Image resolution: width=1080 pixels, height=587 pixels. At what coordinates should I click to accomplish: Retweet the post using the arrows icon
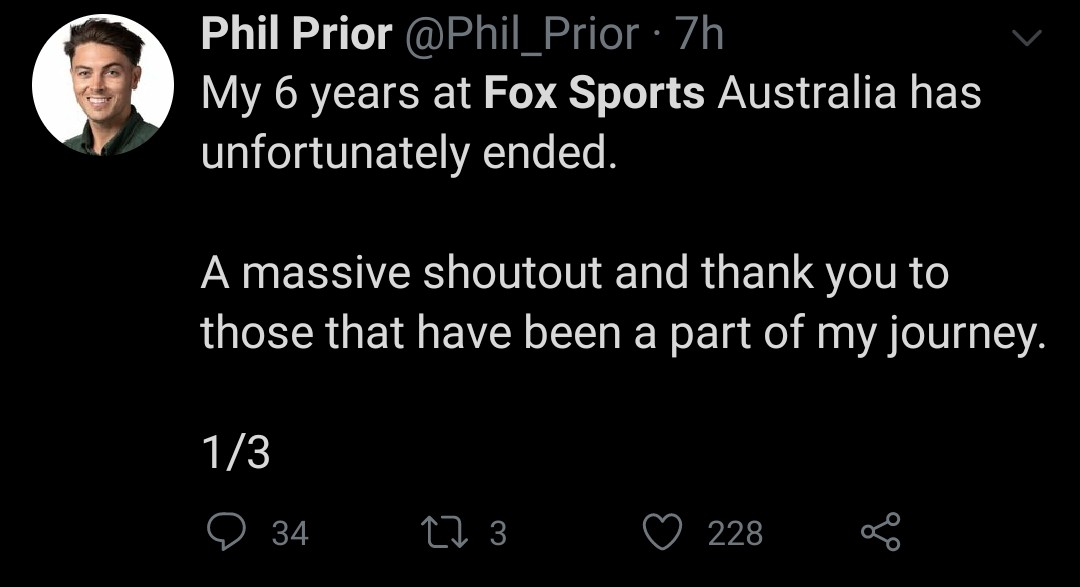tap(445, 533)
